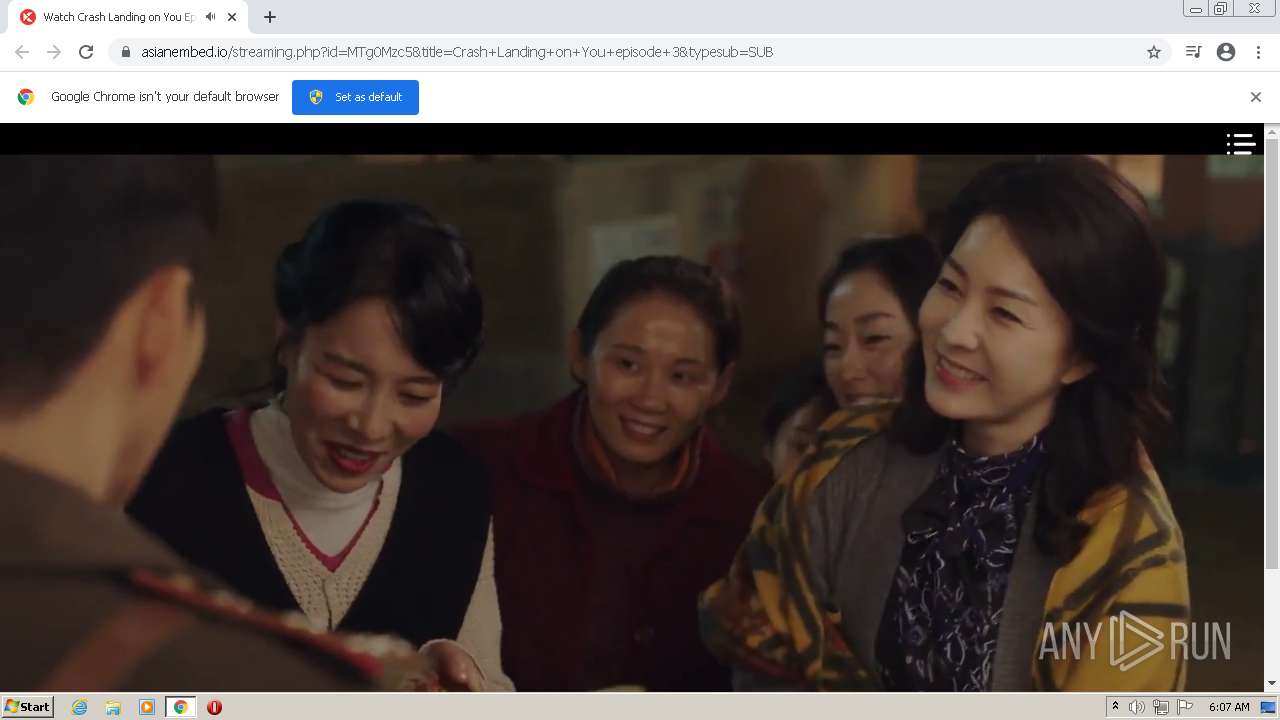1280x720 pixels.
Task: Bookmark this page with the star icon
Action: pos(1154,52)
